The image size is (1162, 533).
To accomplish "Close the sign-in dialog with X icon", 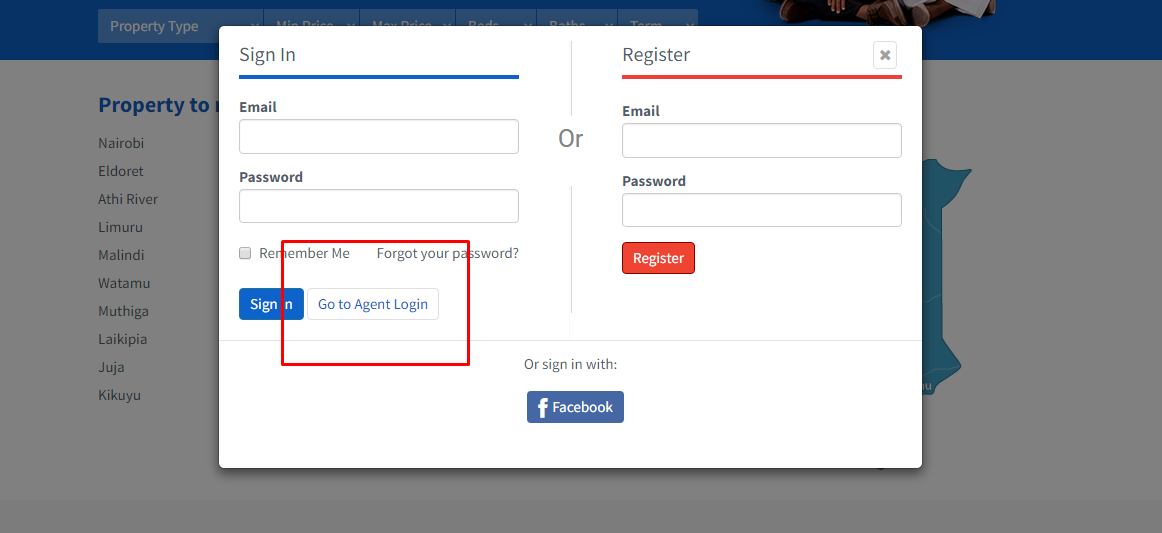I will [x=885, y=55].
